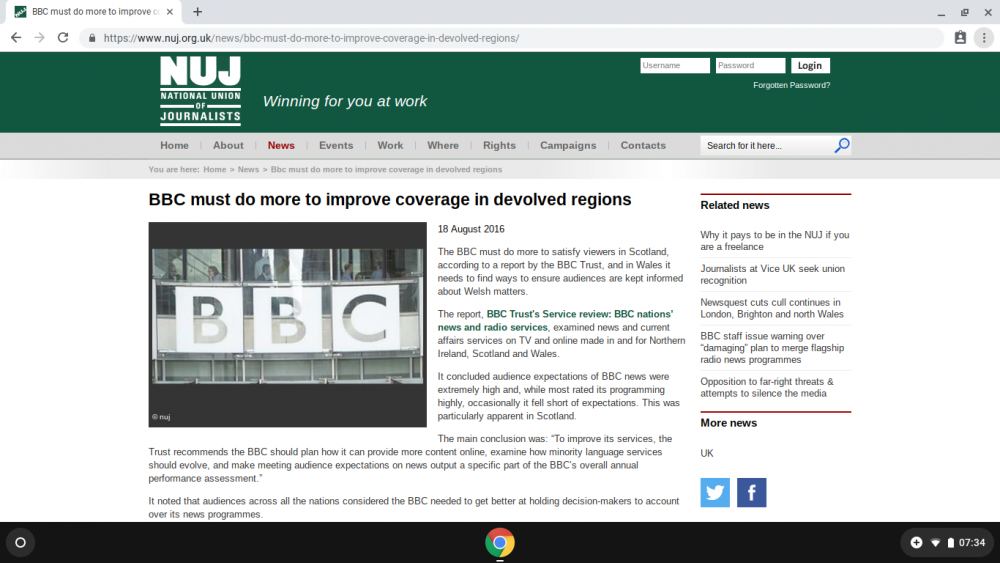Open the Home menu item

point(174,145)
